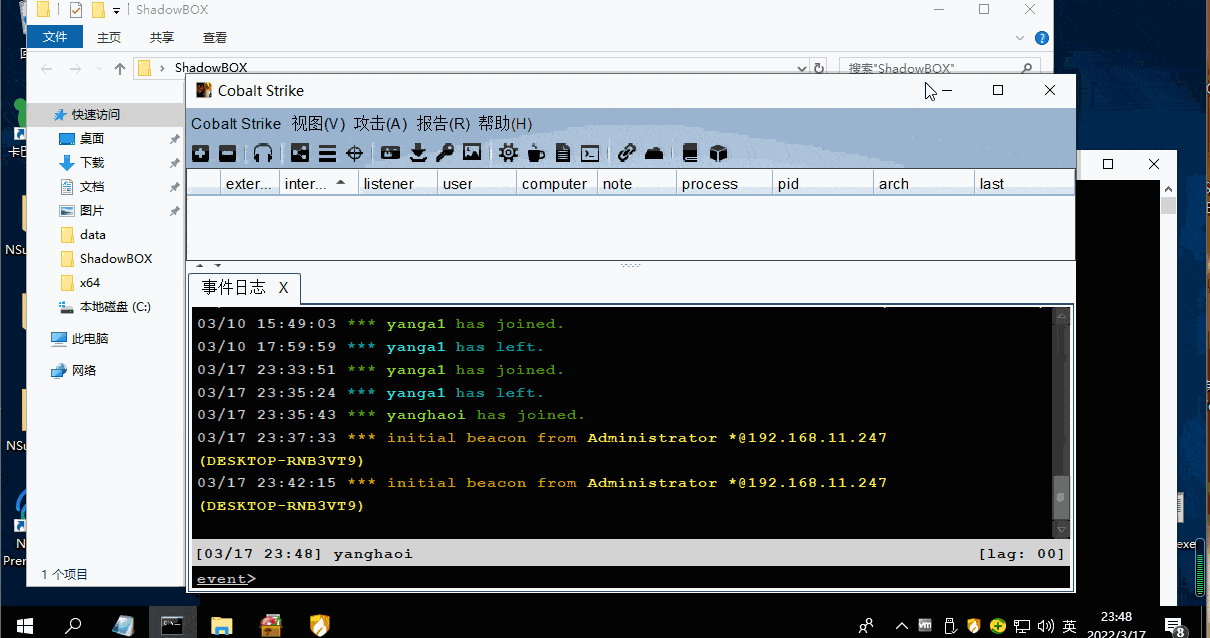
Task: Open Windows Start button
Action: [24, 625]
